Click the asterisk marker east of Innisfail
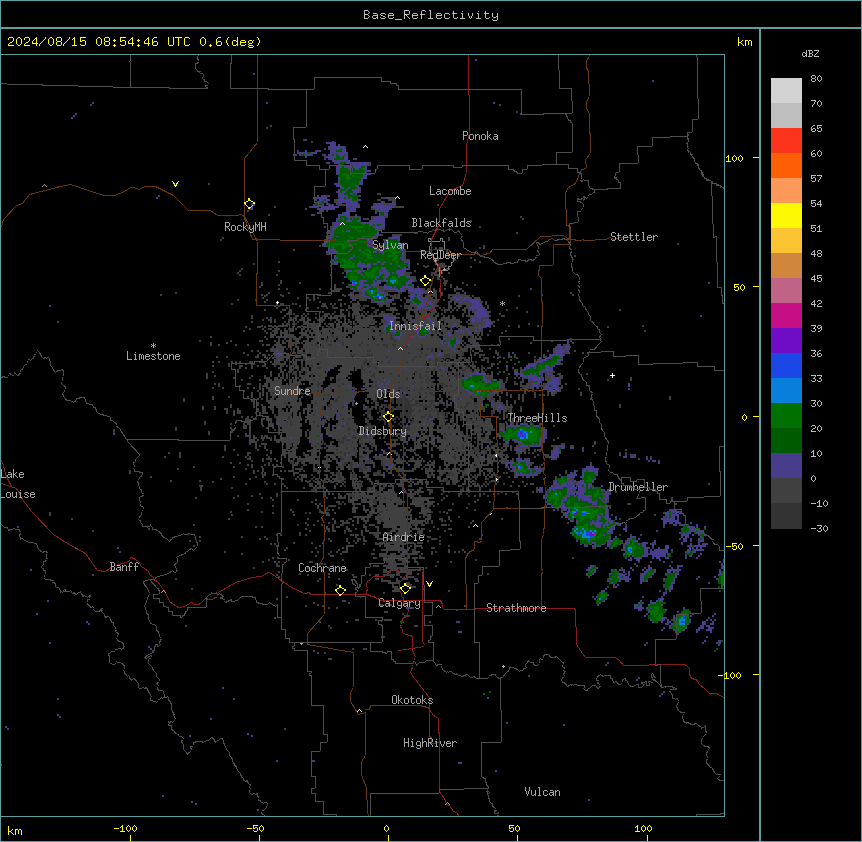The image size is (862, 842). [x=502, y=303]
